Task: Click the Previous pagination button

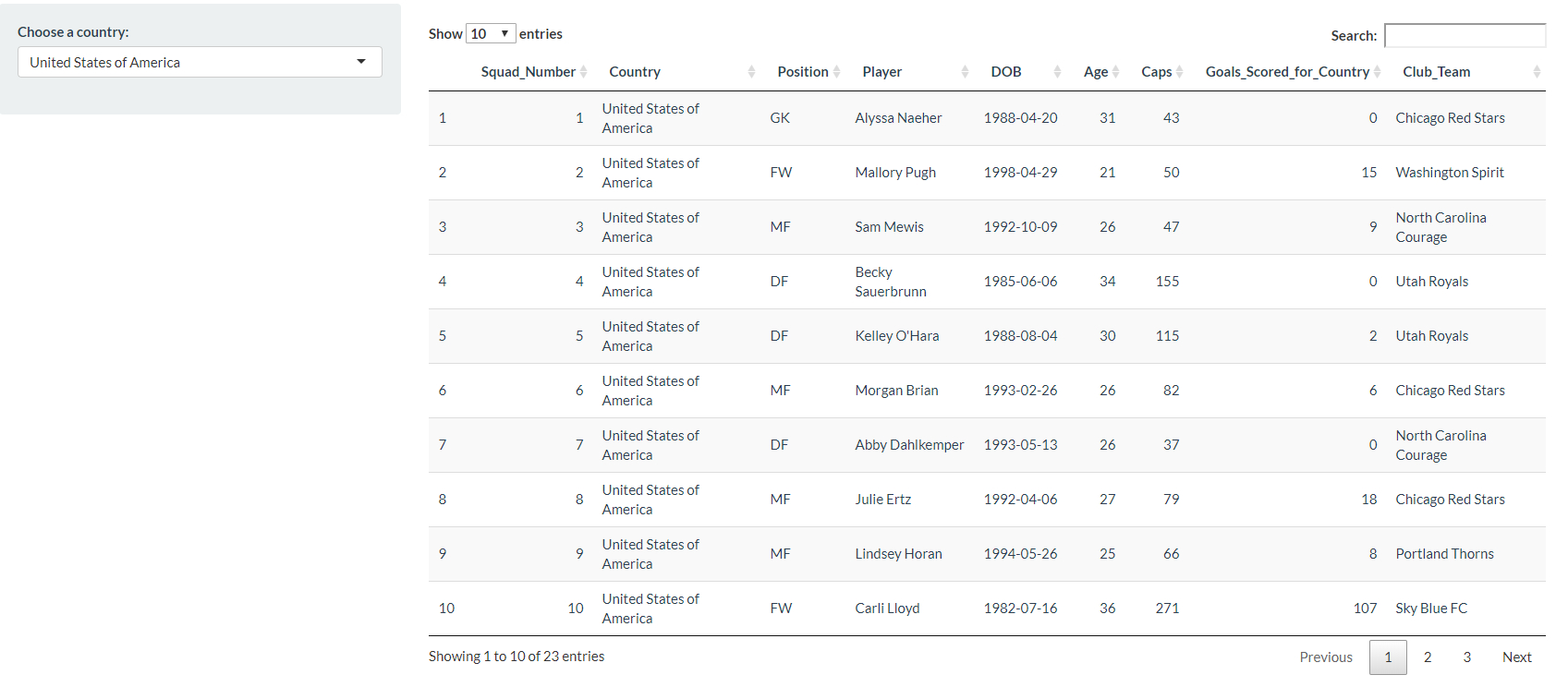Action: click(1326, 657)
